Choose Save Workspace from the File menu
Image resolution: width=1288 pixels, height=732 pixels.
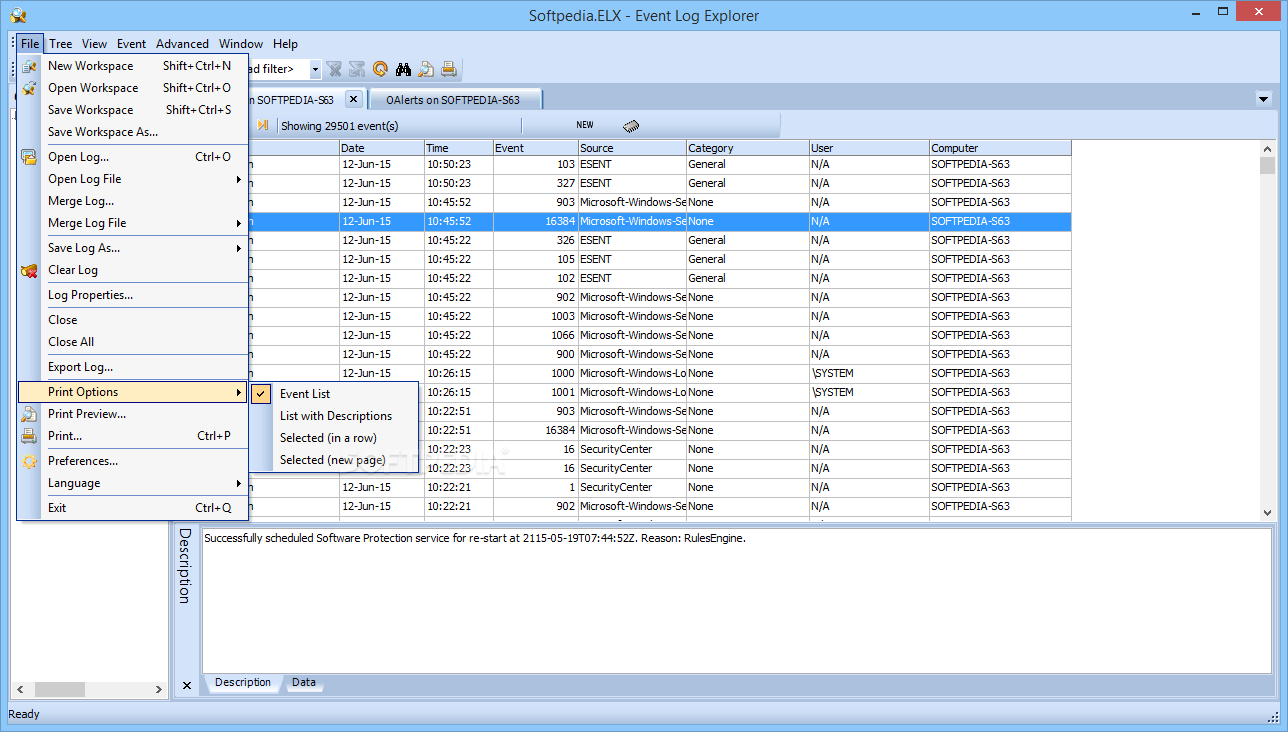[132, 110]
